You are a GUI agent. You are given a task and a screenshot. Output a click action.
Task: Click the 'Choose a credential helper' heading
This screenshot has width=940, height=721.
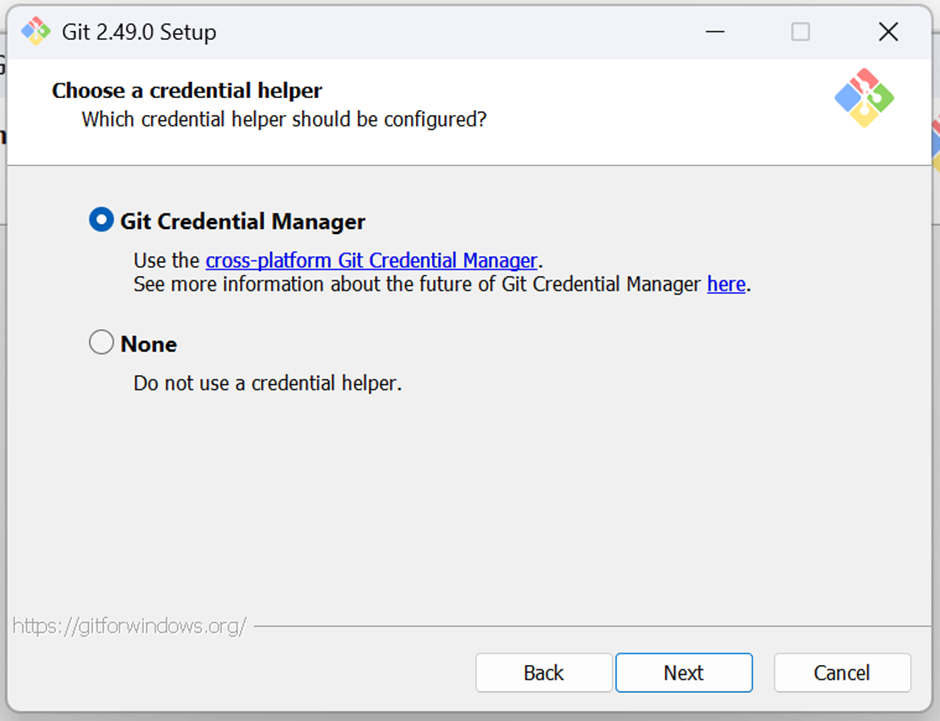187,90
